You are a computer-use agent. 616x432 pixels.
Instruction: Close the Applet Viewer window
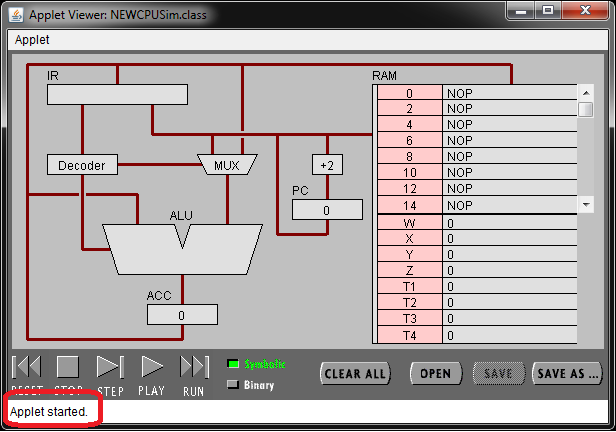[x=585, y=11]
